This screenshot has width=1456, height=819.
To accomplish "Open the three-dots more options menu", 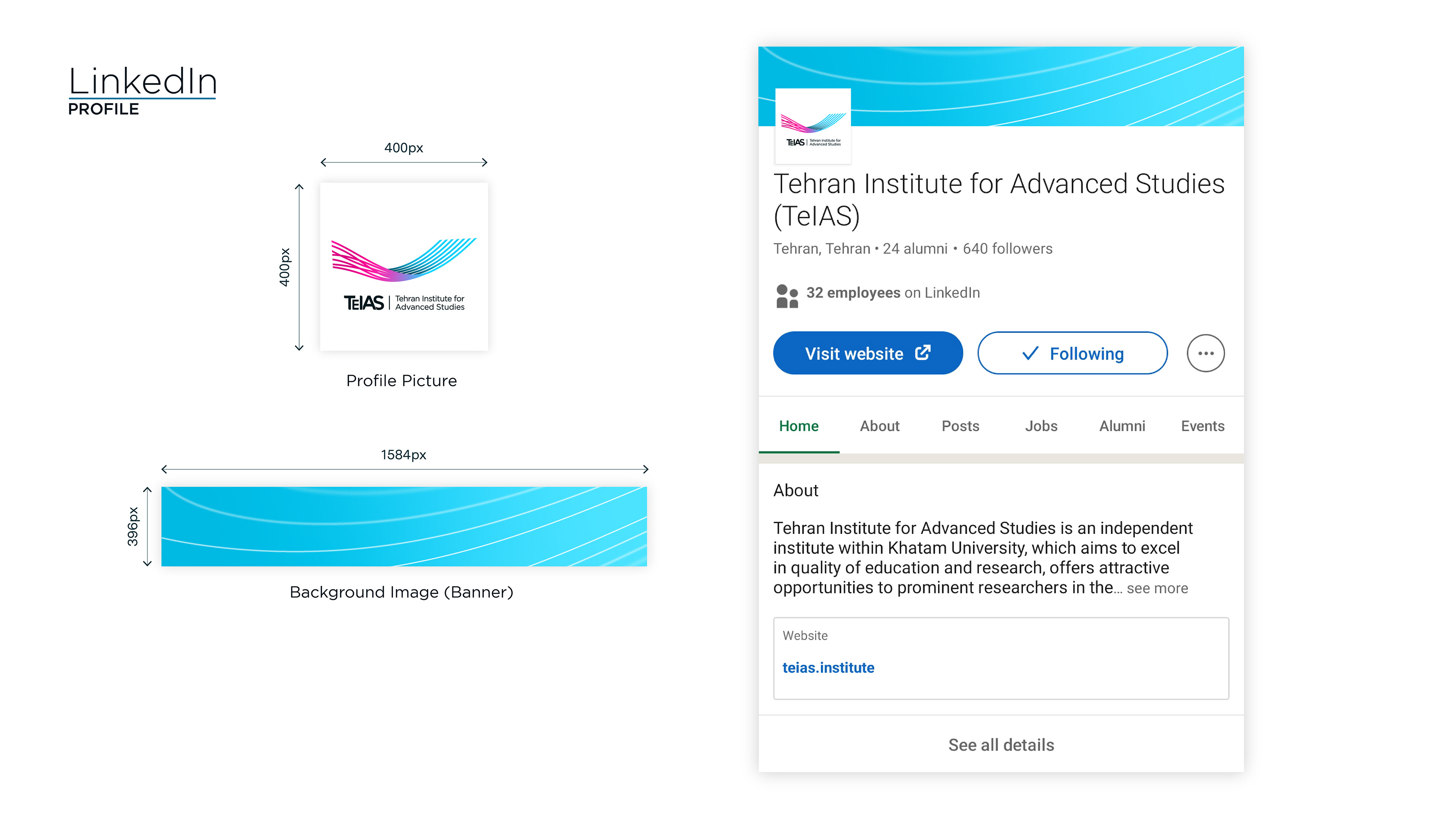I will click(x=1205, y=353).
